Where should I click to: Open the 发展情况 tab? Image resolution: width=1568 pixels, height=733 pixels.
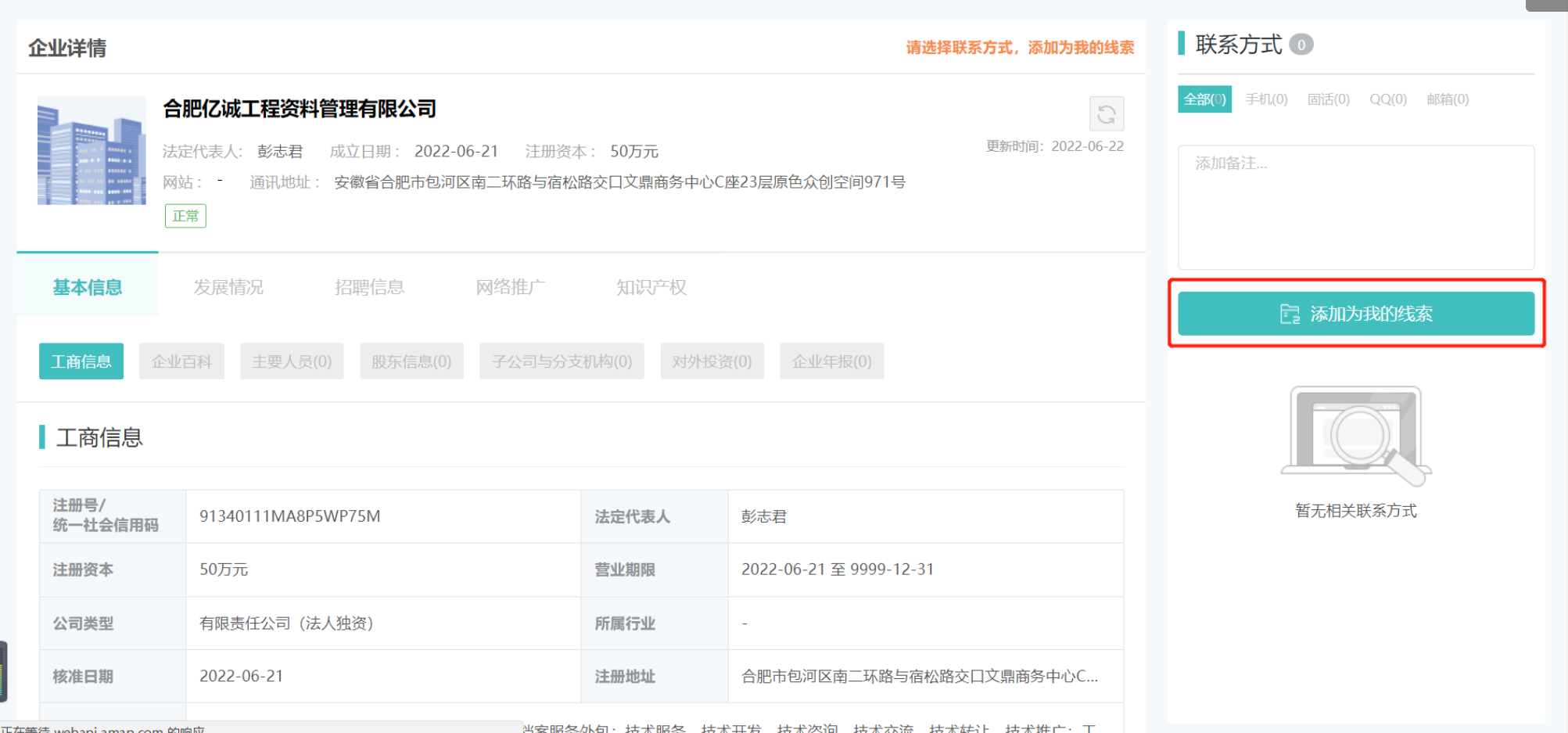pyautogui.click(x=228, y=287)
